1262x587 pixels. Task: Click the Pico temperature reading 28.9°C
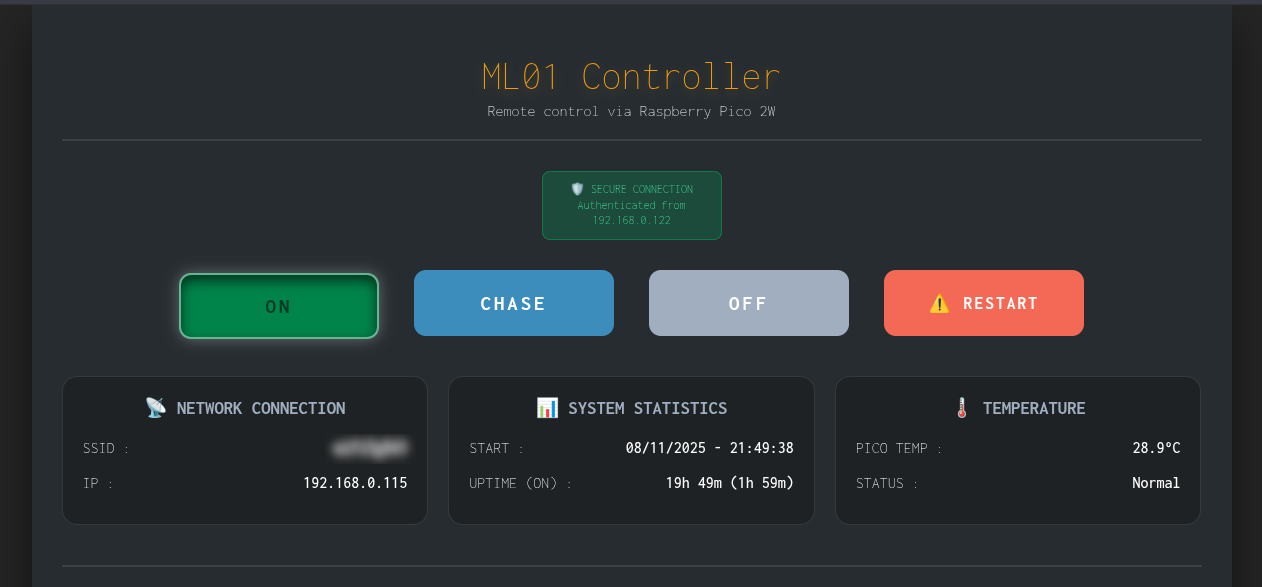pyautogui.click(x=1156, y=448)
